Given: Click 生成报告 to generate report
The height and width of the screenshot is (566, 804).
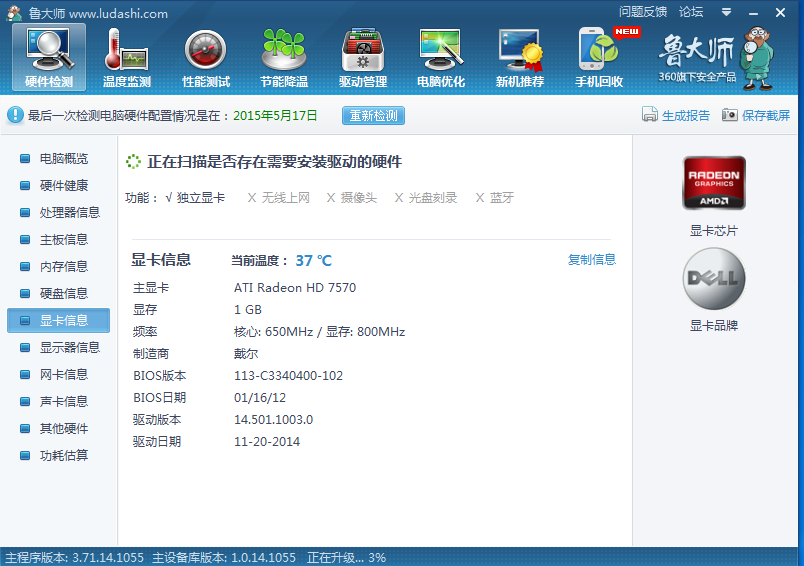Looking at the screenshot, I should pyautogui.click(x=677, y=115).
